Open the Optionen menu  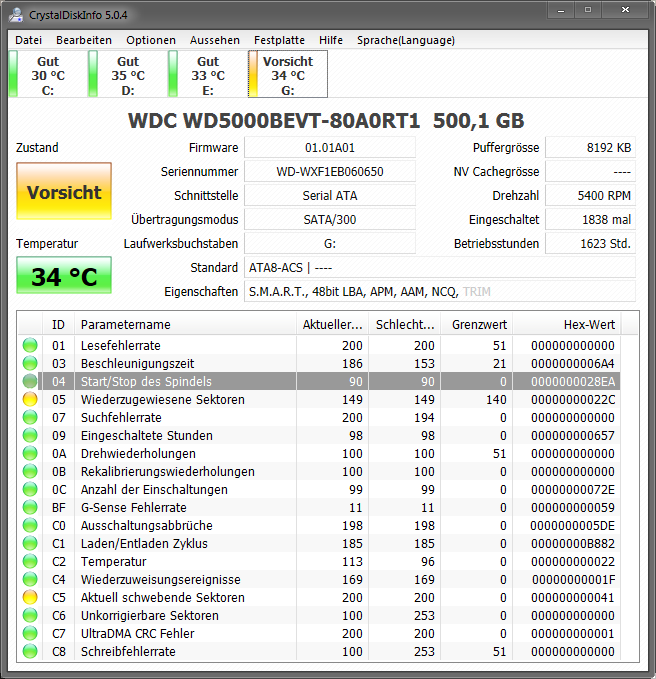point(151,40)
